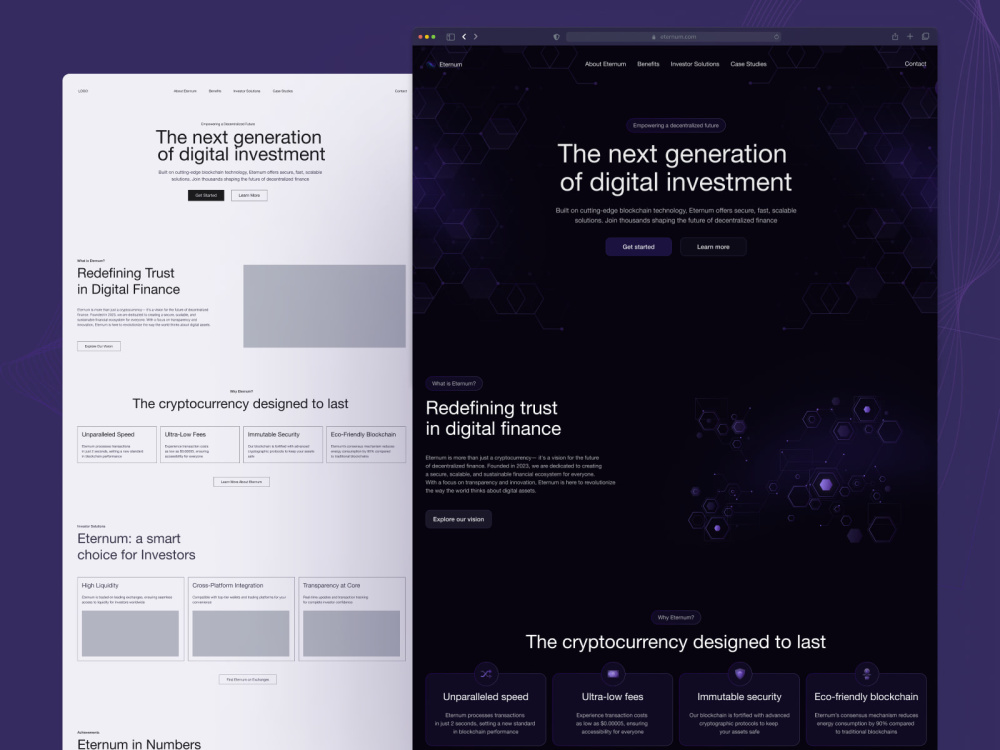
Task: Click the Explore our vision button
Action: (459, 519)
